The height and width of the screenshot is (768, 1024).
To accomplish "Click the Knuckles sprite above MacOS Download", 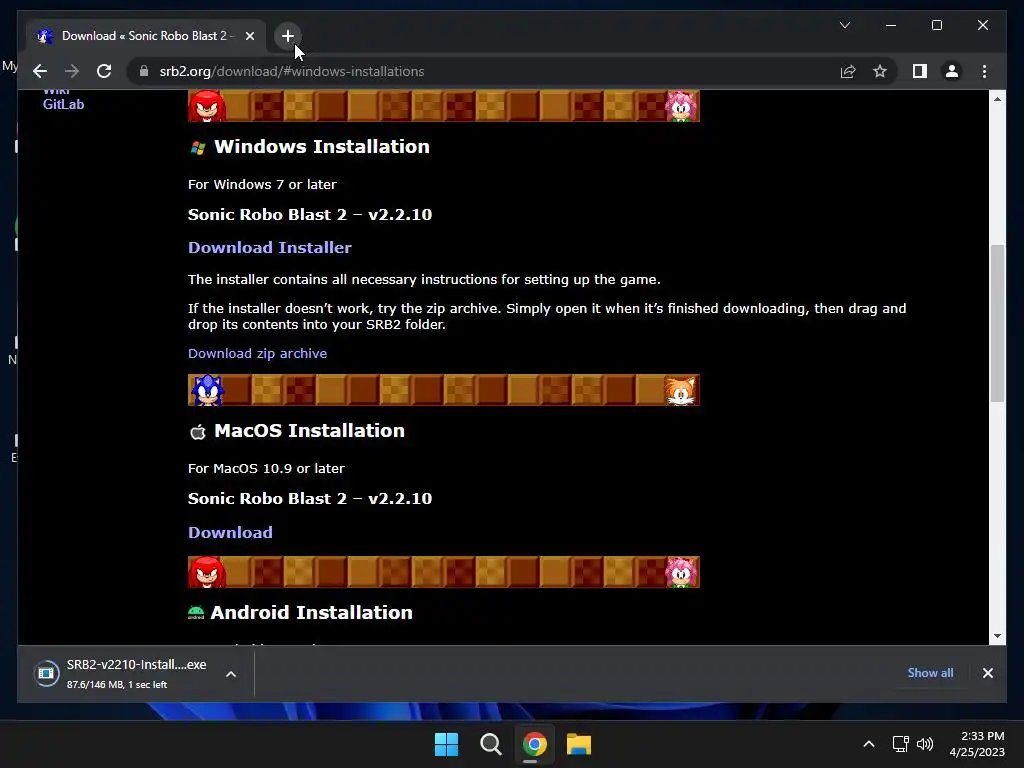I will (x=207, y=572).
